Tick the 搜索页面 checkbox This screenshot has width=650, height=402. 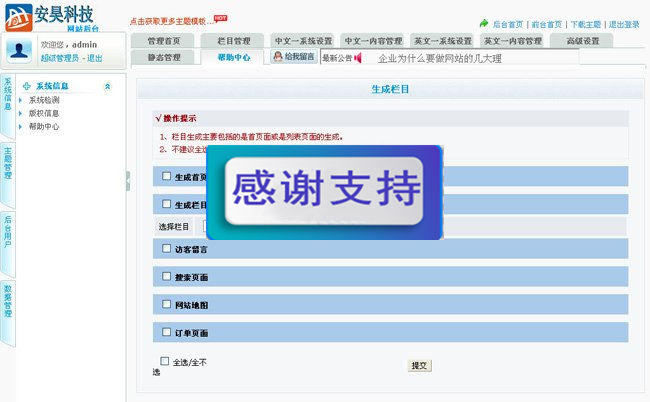[166, 276]
